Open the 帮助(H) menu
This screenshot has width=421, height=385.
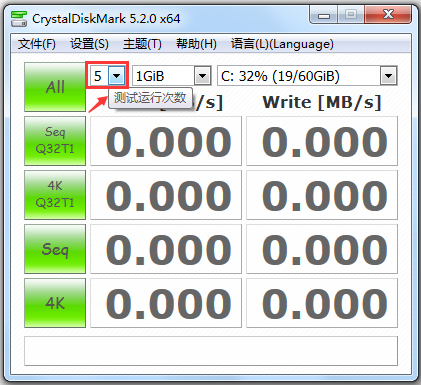tap(196, 44)
